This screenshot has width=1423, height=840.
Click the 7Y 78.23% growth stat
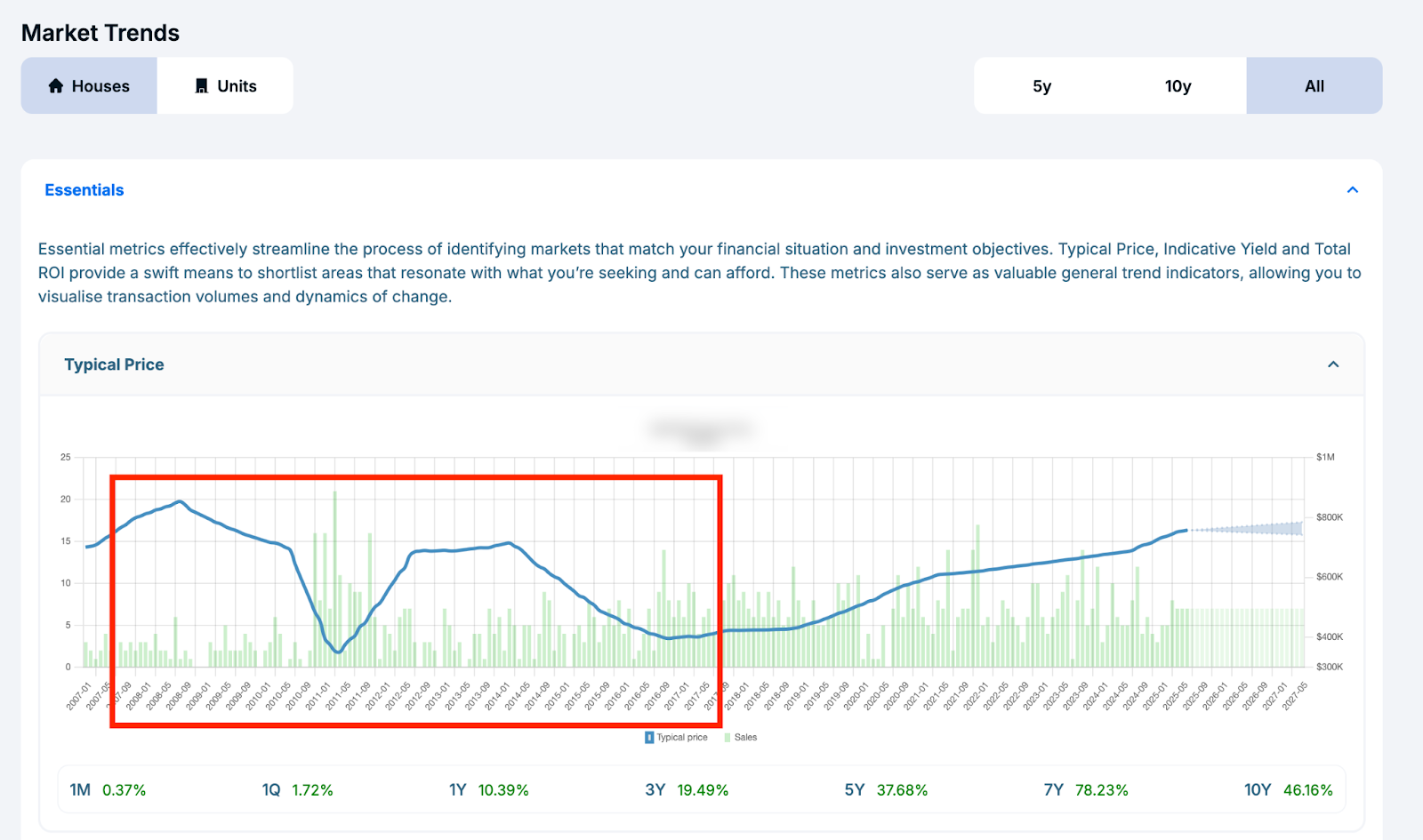tap(1086, 790)
